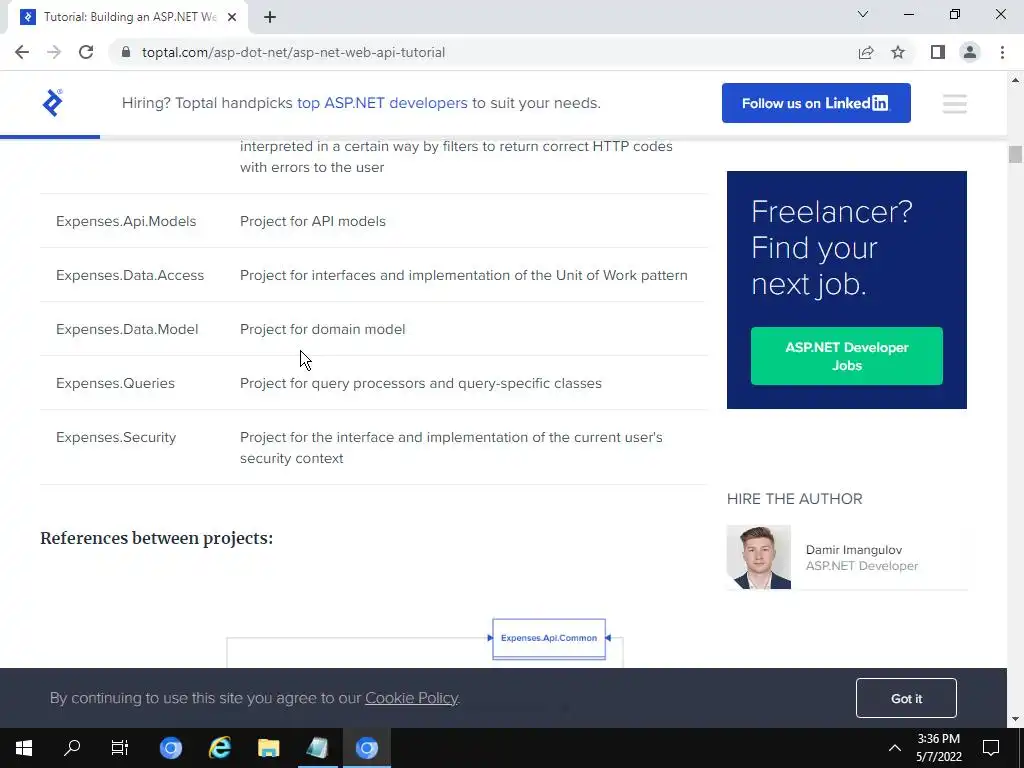Screen dimensions: 1024x768
Task: Share this page from address bar
Action: [866, 52]
